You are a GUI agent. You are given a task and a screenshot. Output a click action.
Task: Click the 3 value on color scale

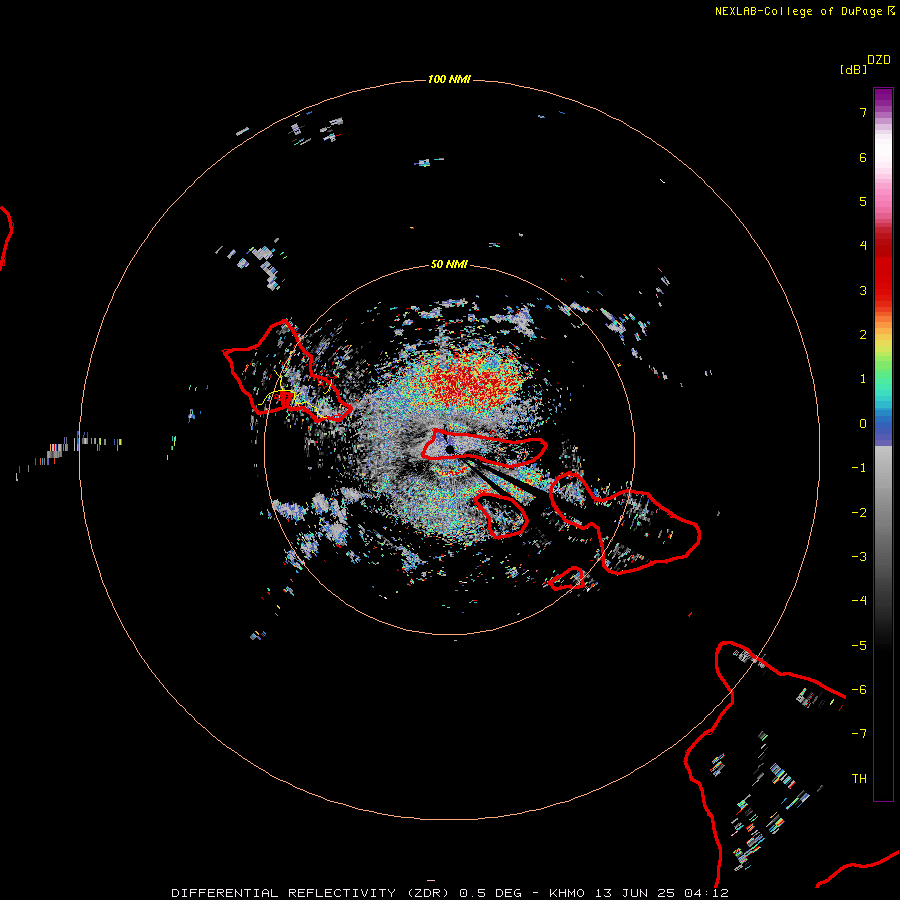click(x=863, y=290)
